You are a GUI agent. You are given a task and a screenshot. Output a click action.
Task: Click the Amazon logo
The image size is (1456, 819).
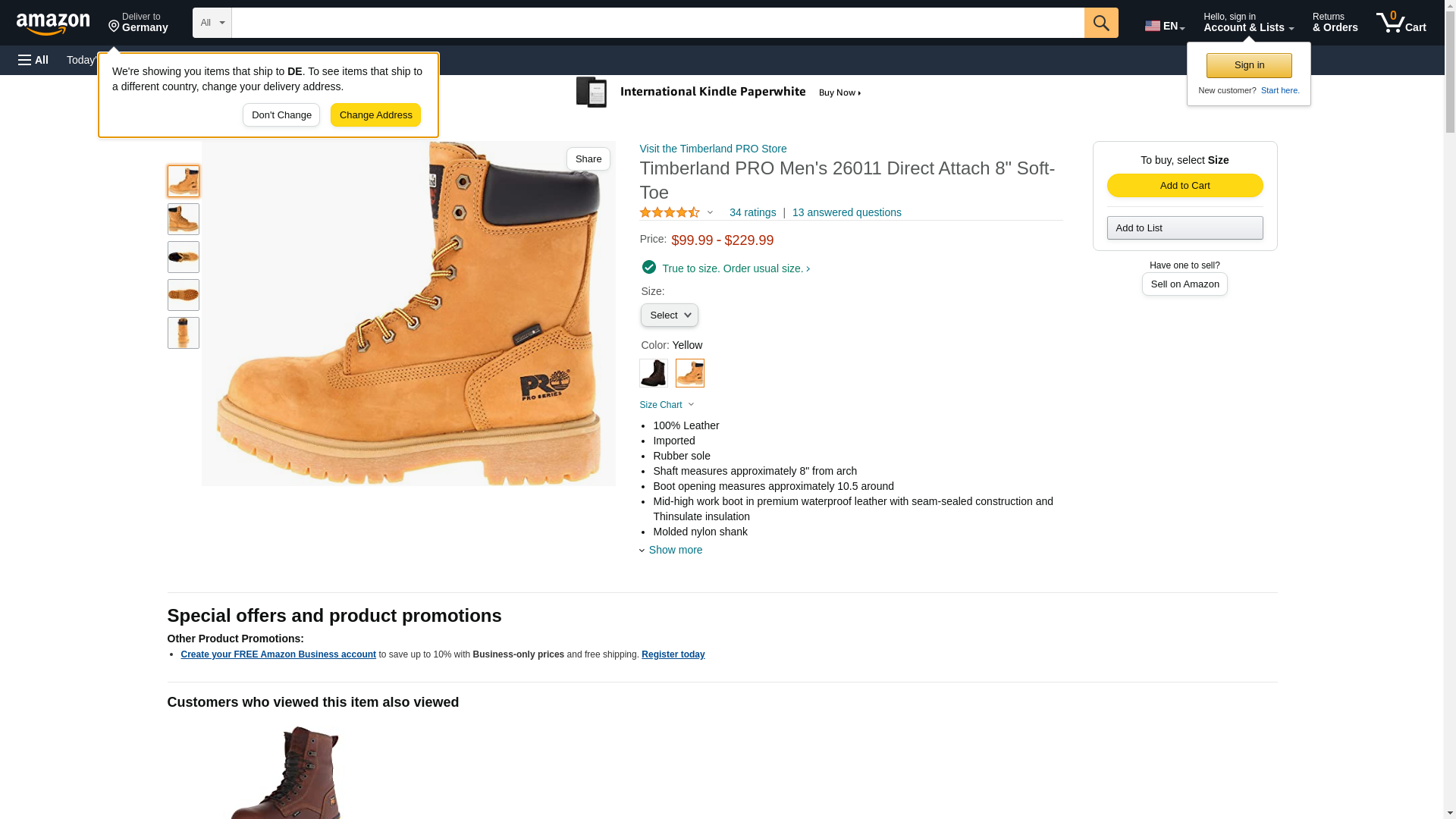pyautogui.click(x=53, y=24)
